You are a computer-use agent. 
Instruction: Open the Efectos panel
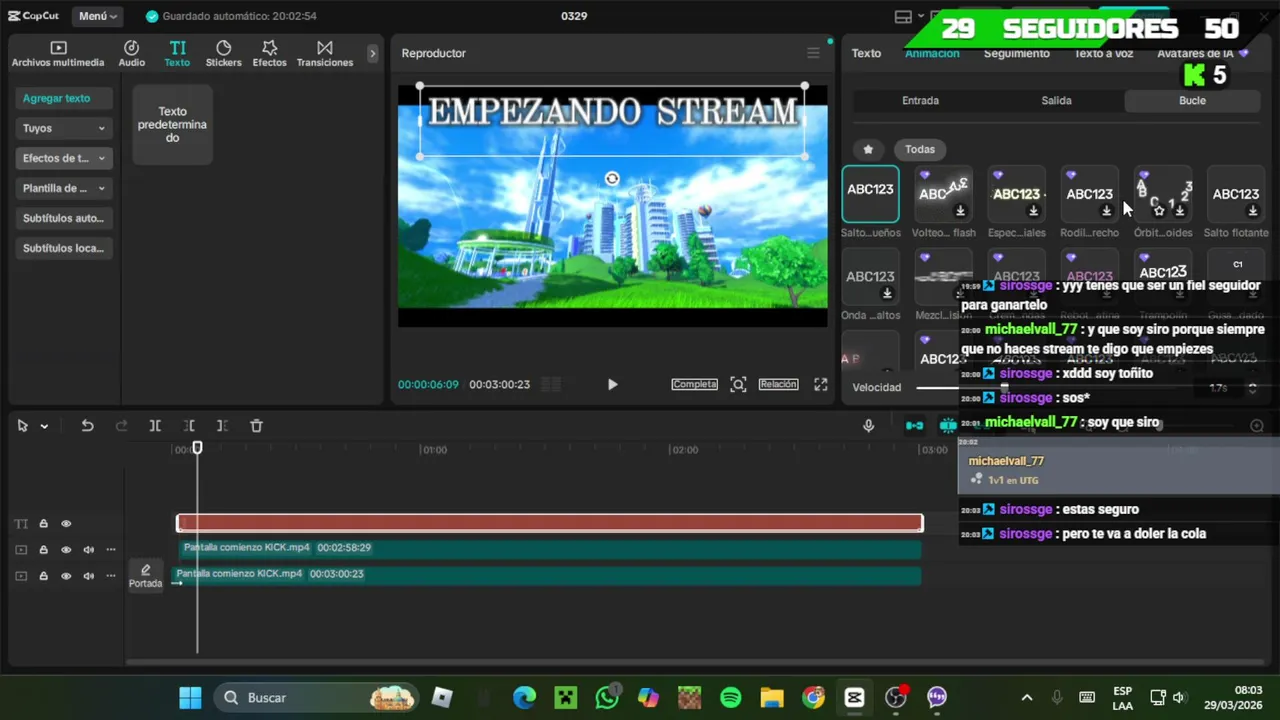[x=270, y=54]
